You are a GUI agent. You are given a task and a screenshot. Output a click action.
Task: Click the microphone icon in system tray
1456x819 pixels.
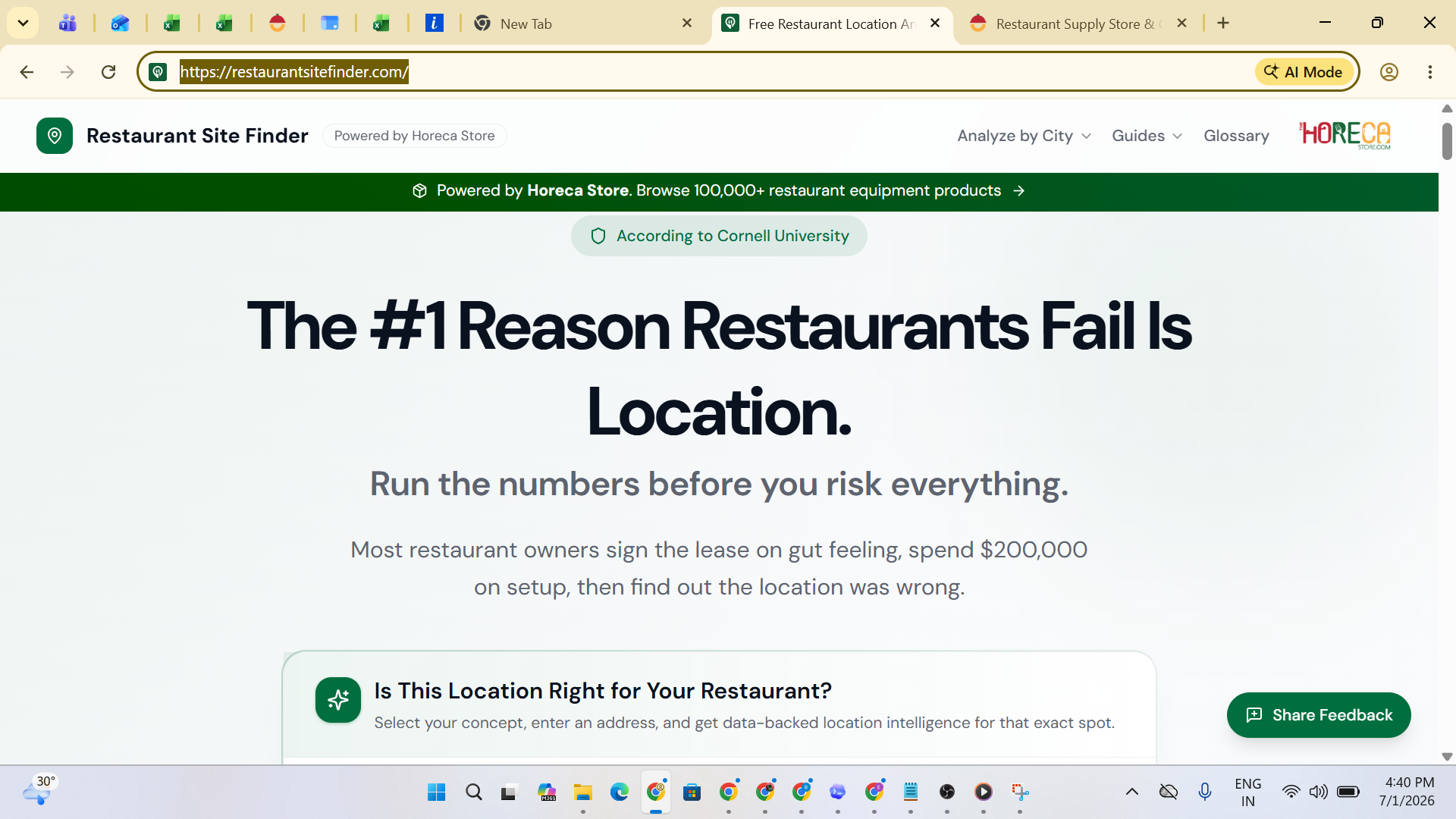pos(1205,792)
